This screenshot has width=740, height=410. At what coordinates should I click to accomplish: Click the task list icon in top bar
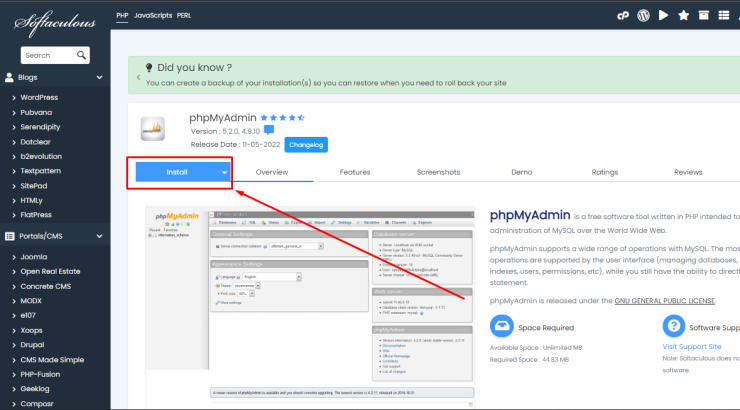[x=723, y=16]
